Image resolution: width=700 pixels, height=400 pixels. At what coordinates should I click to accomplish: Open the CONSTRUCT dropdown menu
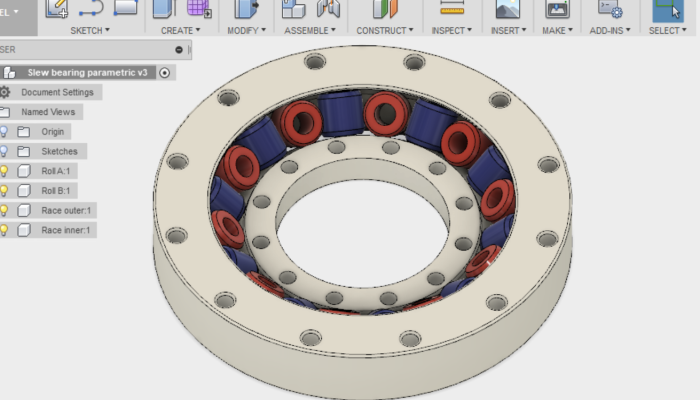coord(385,30)
